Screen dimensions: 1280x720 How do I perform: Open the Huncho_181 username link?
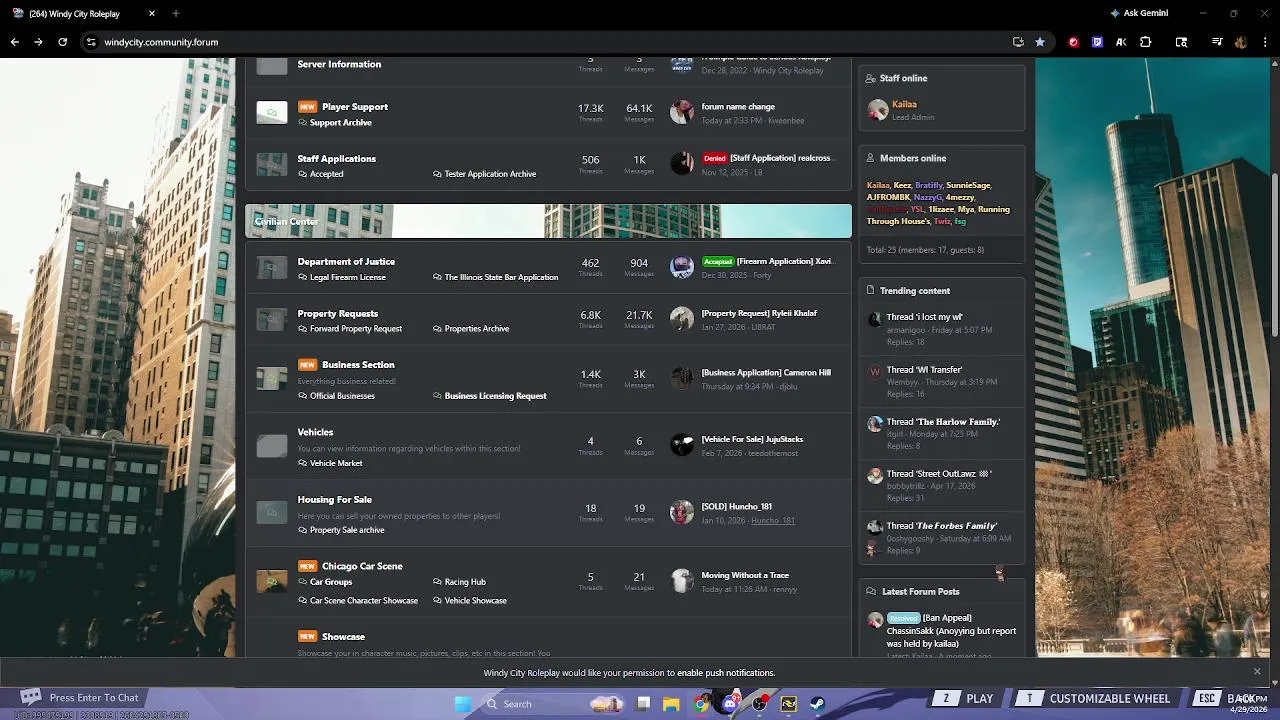(x=773, y=521)
